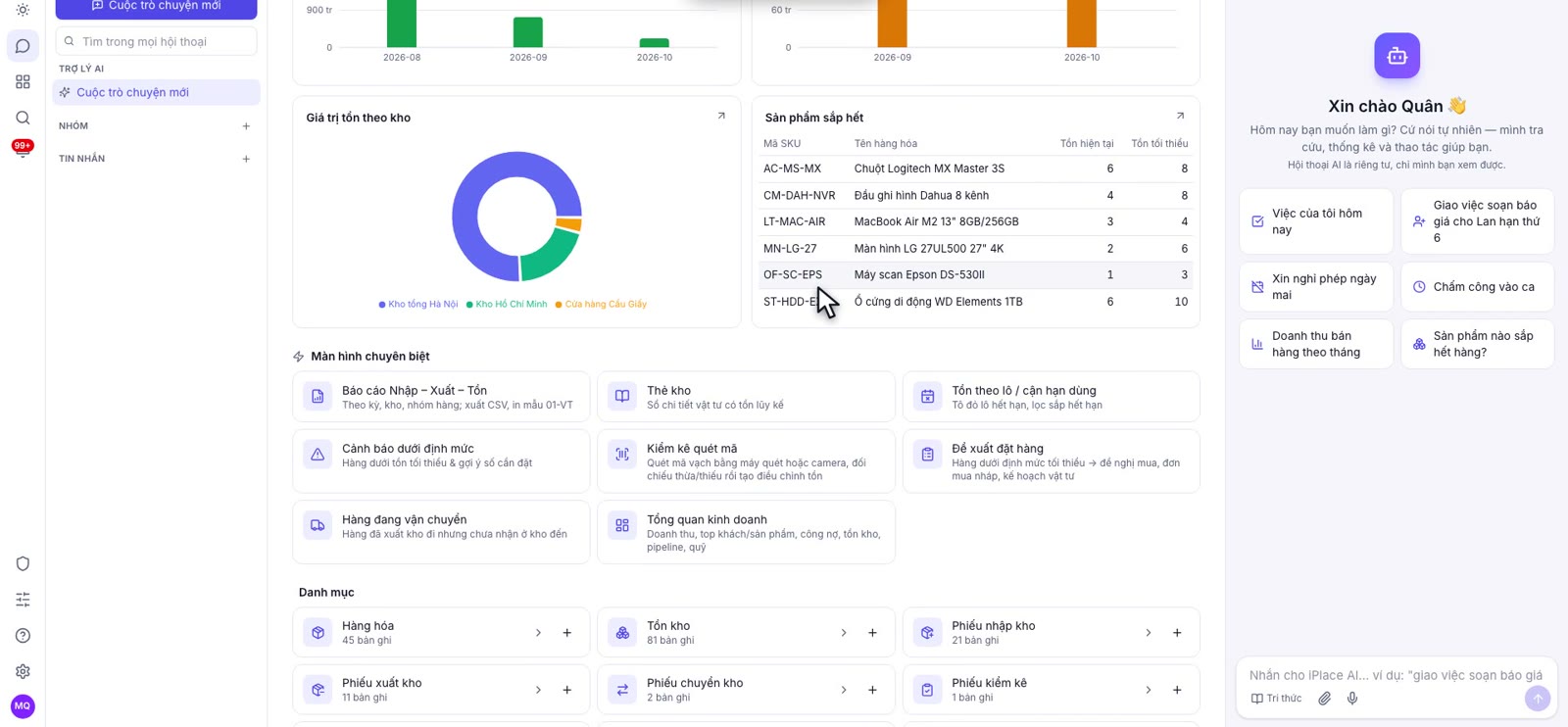Click the Nhắn cho iPlace AI message field
Screen dimensions: 1568x727
coord(1396,675)
